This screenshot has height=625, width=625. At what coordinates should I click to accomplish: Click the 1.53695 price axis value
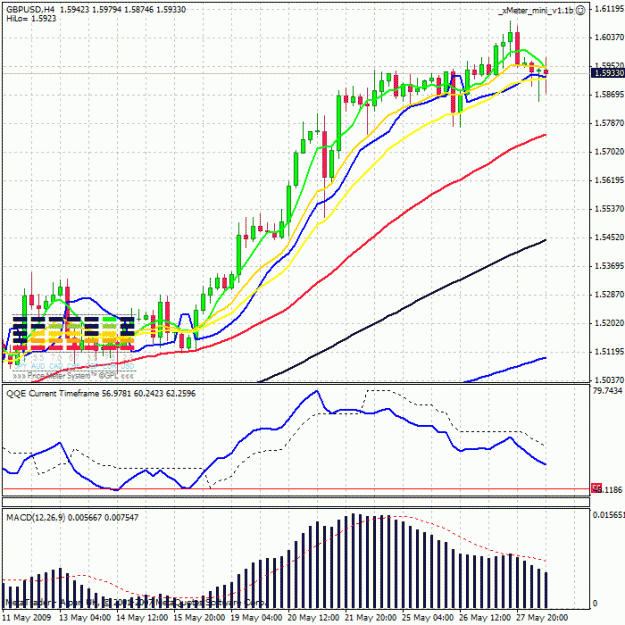click(609, 265)
